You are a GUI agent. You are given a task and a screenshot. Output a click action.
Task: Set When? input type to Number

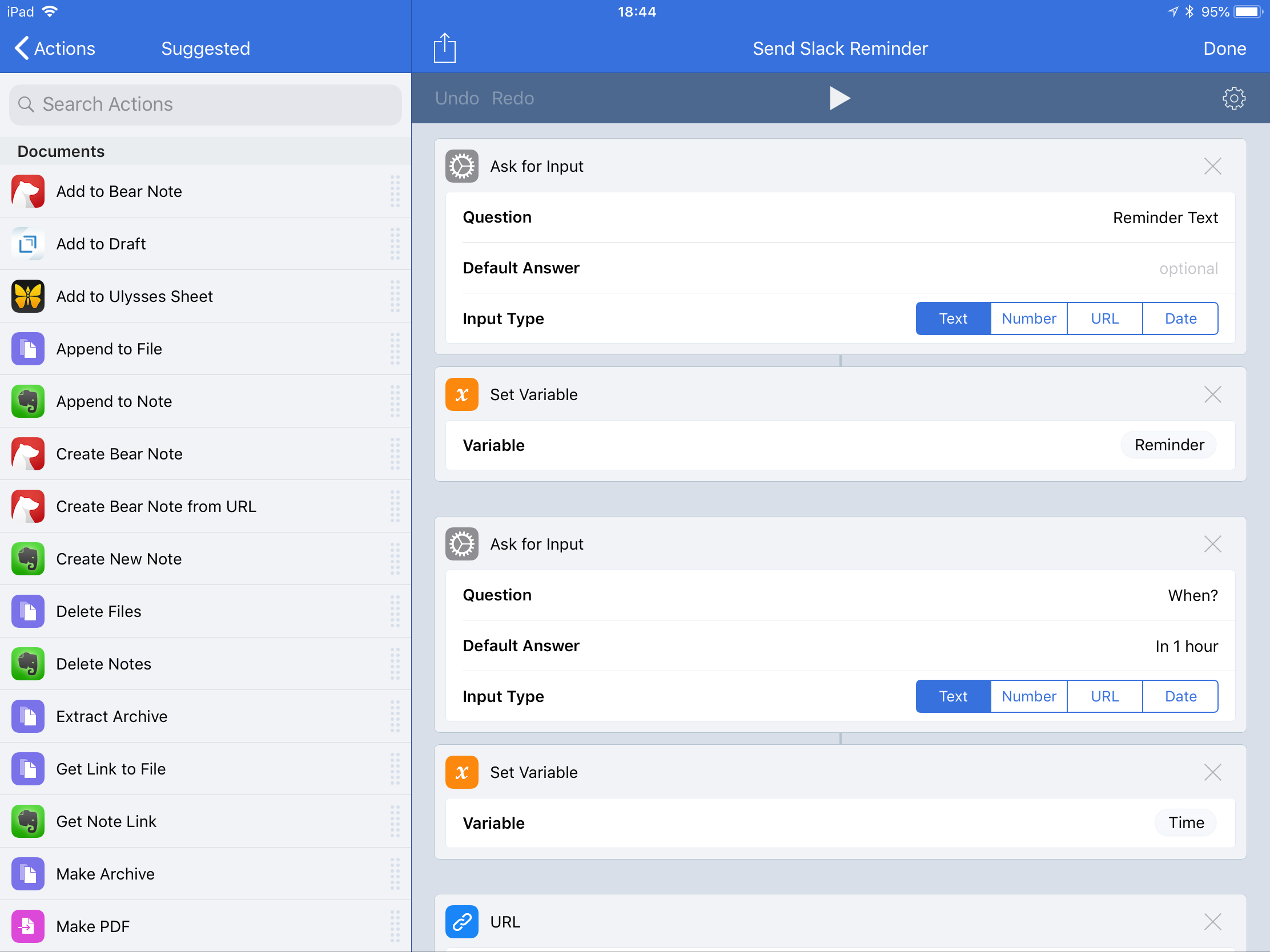pyautogui.click(x=1029, y=697)
